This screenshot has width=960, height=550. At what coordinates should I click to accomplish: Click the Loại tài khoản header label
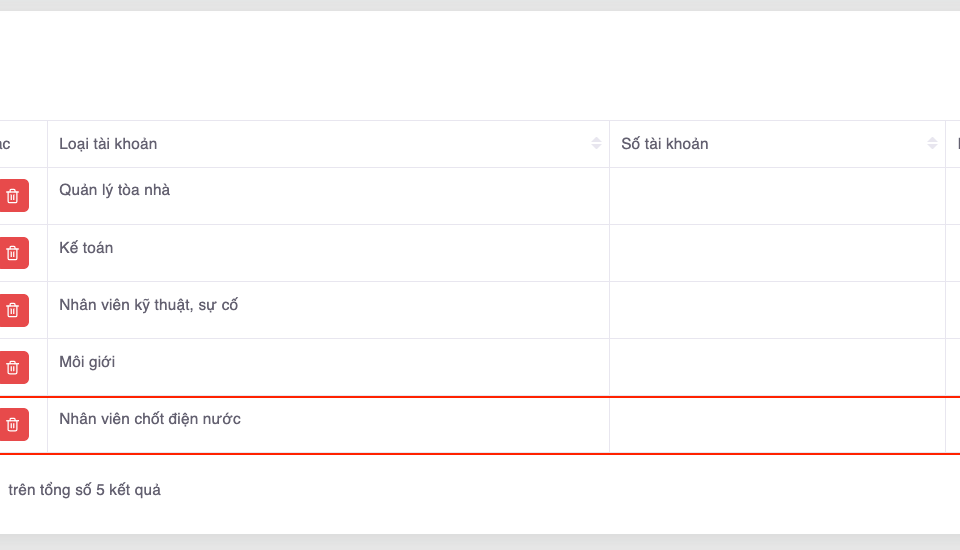[108, 144]
